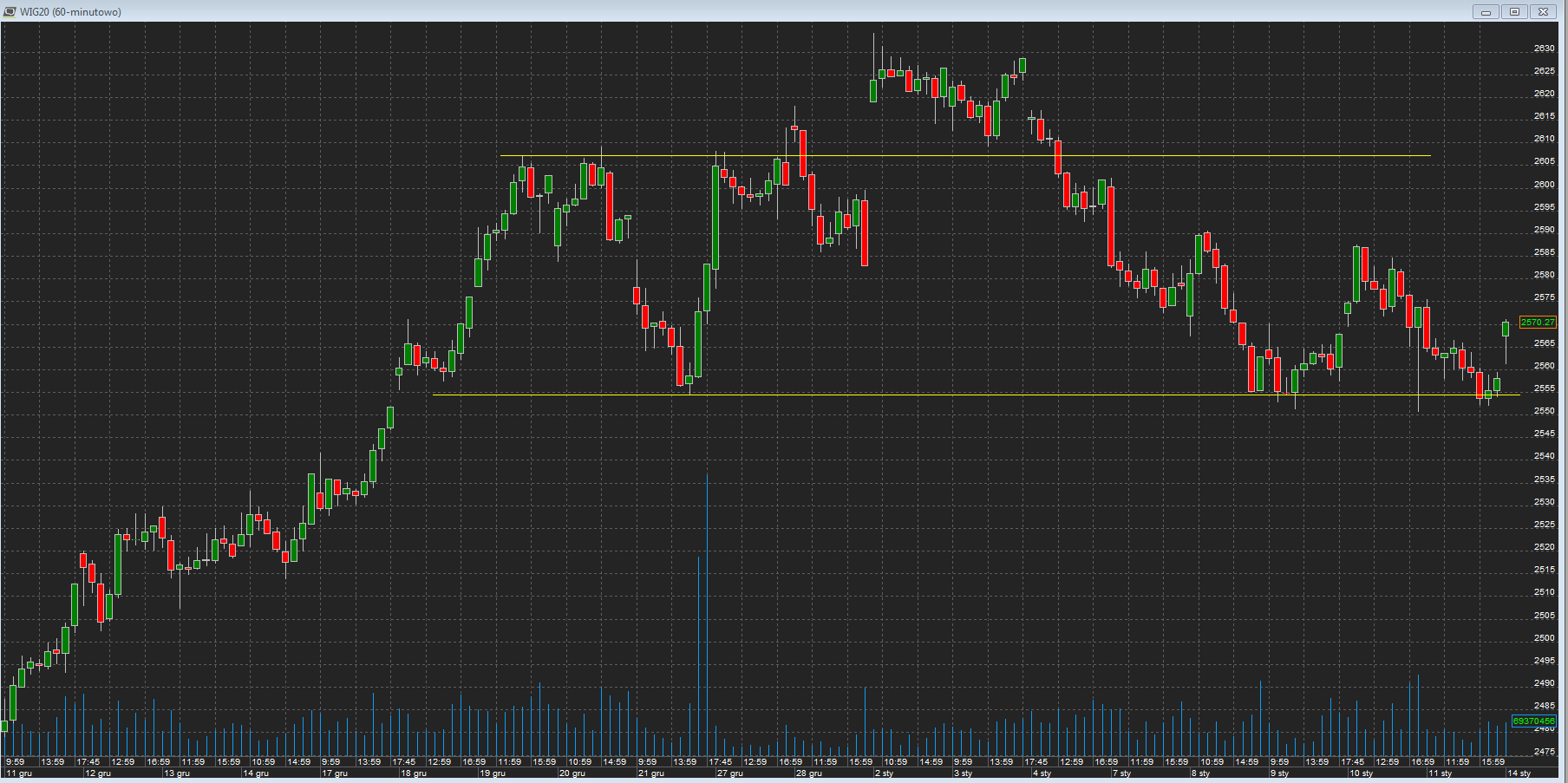Select the lower horizontal support line
This screenshot has height=783, width=1568.
(954, 395)
